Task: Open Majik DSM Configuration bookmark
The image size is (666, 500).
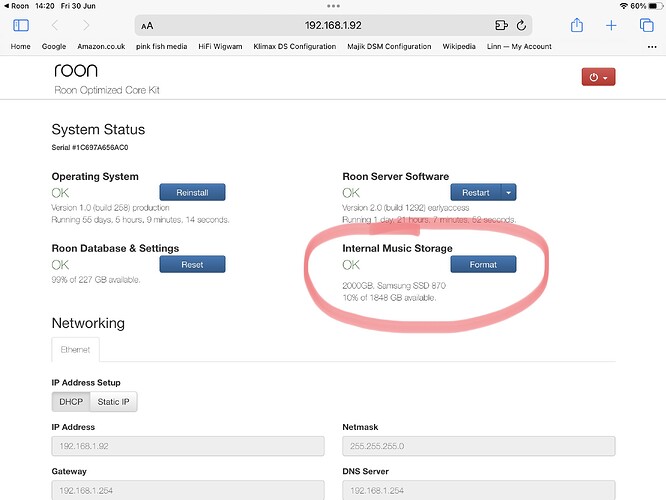Action: (x=389, y=46)
